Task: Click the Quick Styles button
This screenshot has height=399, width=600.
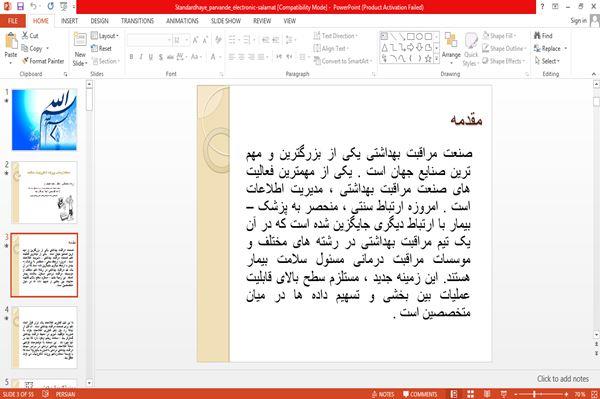Action: (x=471, y=50)
